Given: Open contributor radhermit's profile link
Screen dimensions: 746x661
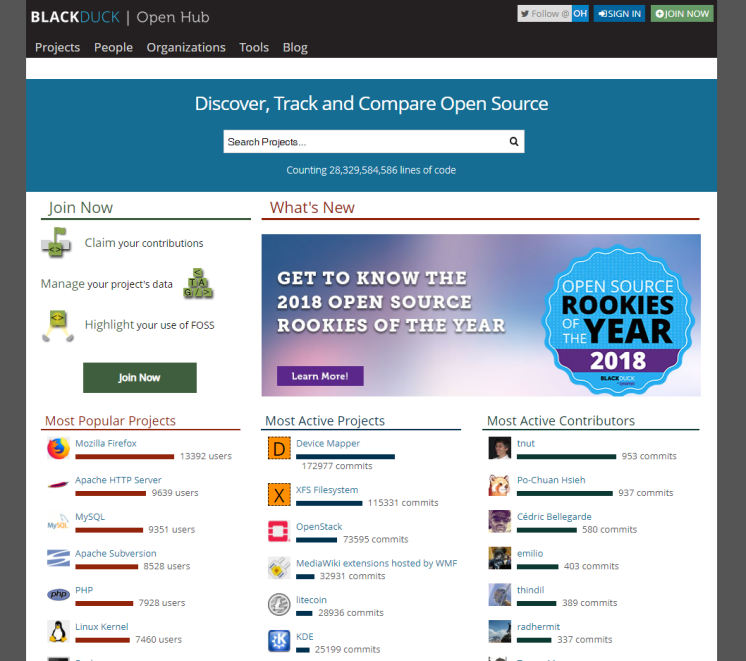Looking at the screenshot, I should [x=538, y=626].
